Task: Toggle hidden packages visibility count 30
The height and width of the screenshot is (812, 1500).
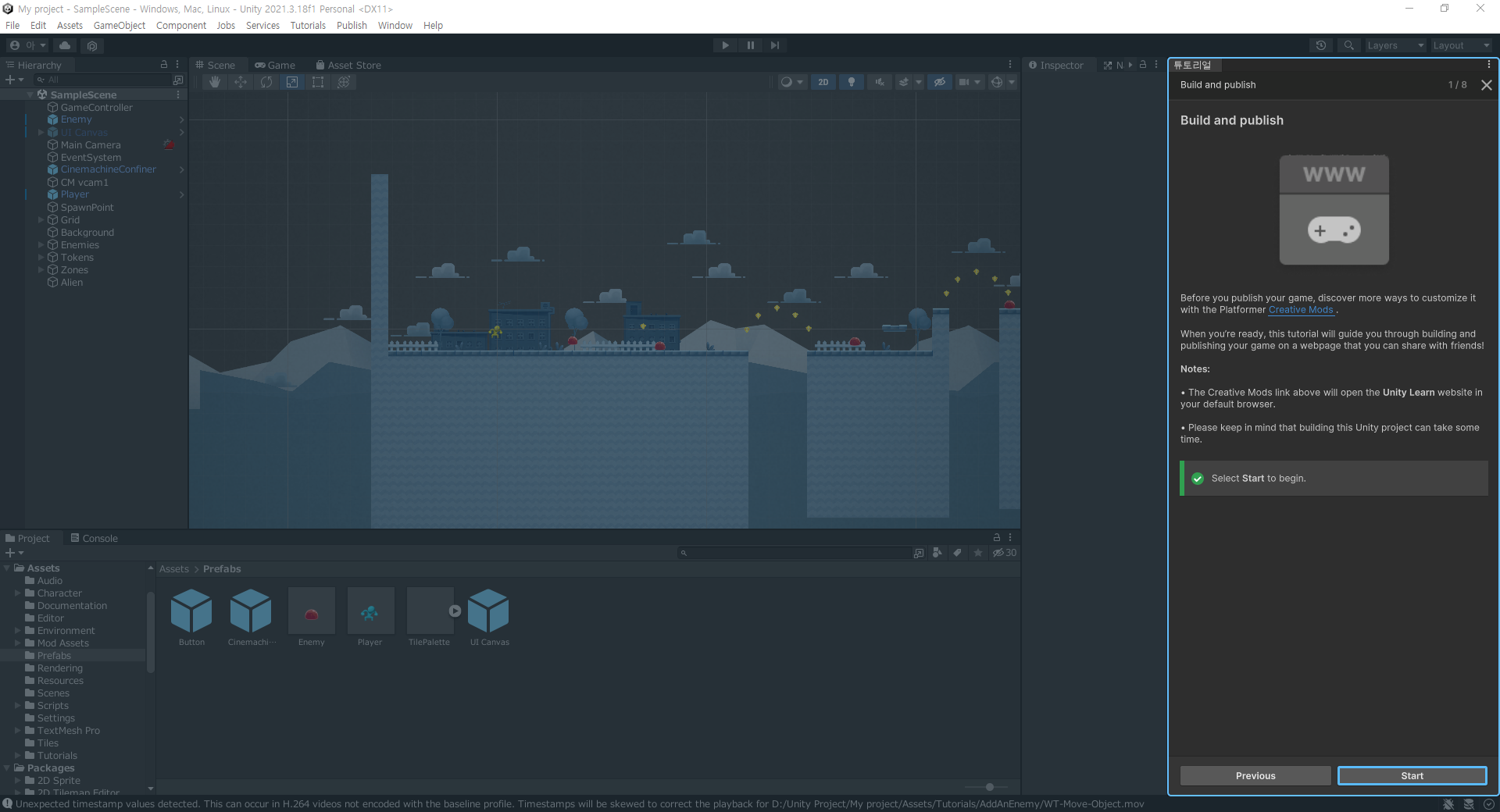Action: (x=1005, y=553)
